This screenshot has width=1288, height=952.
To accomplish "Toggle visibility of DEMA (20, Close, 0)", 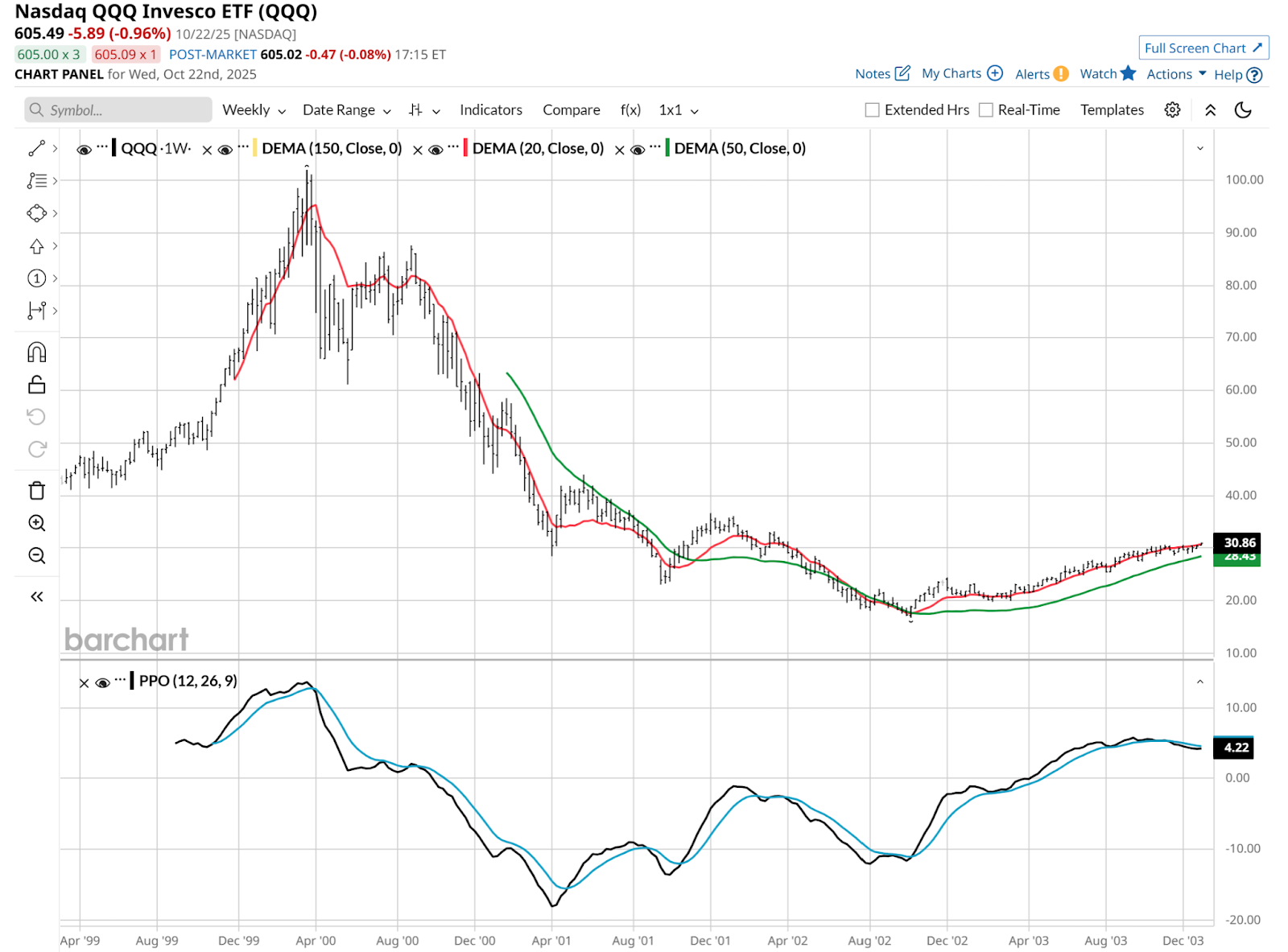I will click(x=436, y=150).
